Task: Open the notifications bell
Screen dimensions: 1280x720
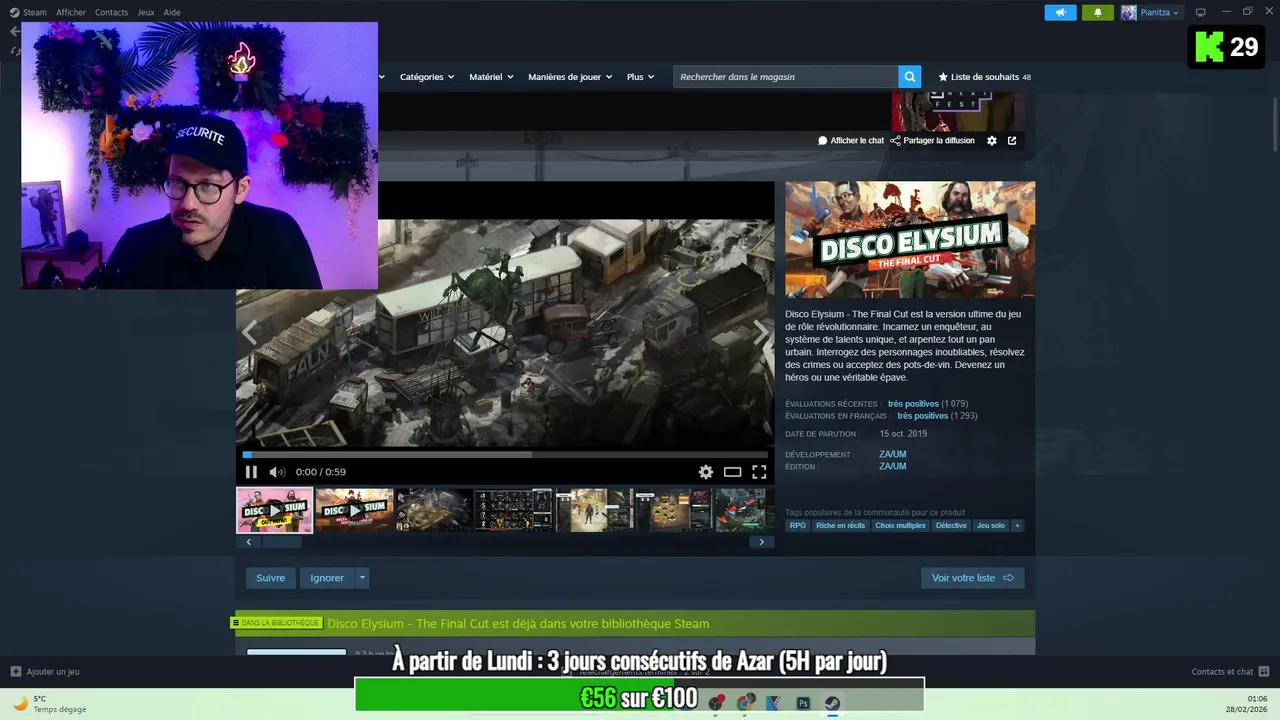Action: (1097, 12)
